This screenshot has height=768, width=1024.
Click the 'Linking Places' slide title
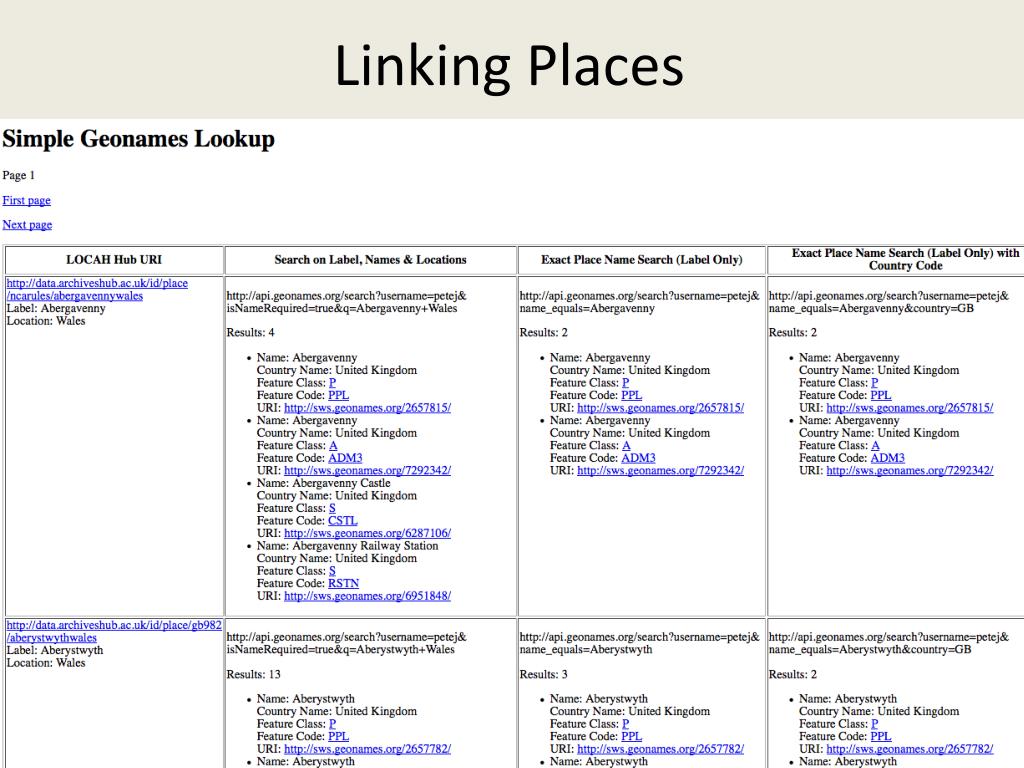point(509,65)
